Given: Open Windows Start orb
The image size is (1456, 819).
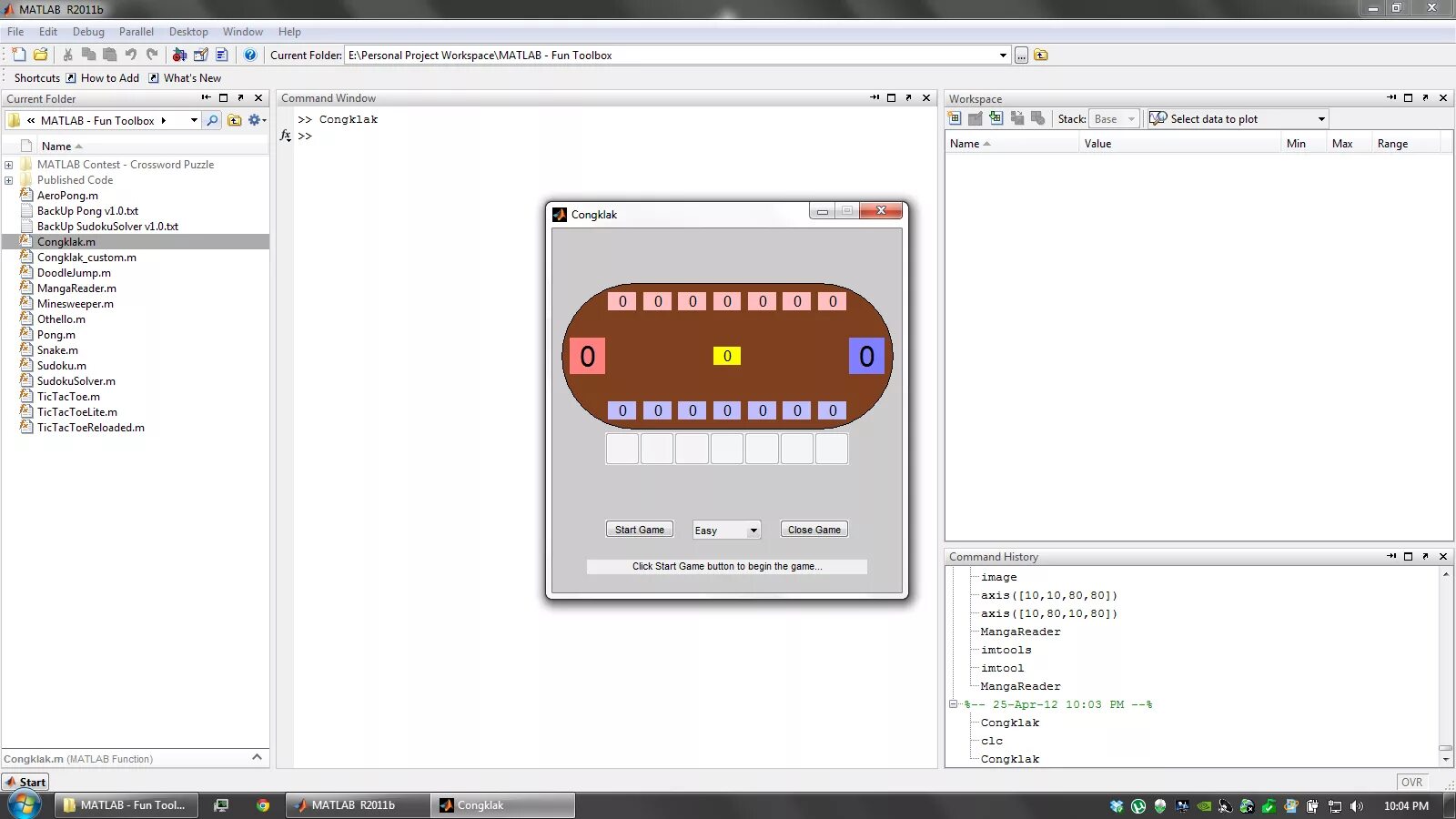Looking at the screenshot, I should coord(24,805).
